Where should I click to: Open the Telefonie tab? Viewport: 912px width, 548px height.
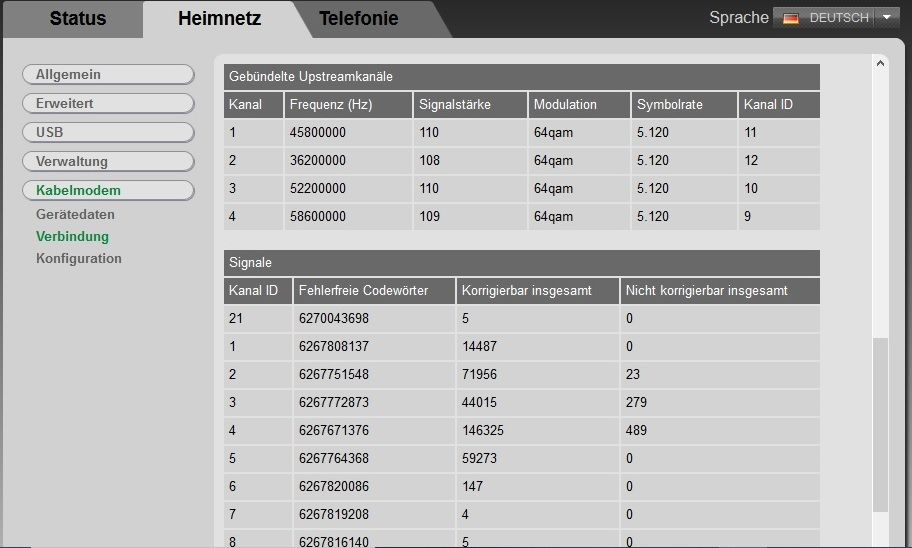[x=359, y=19]
